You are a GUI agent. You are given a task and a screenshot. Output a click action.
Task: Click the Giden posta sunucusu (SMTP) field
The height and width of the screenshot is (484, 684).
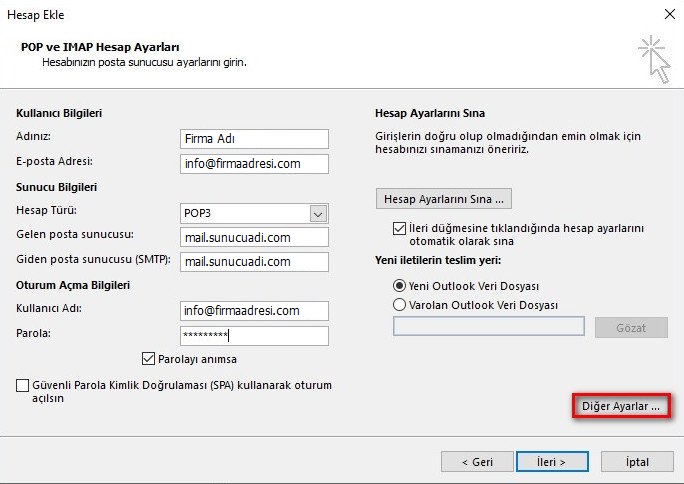coord(254,262)
